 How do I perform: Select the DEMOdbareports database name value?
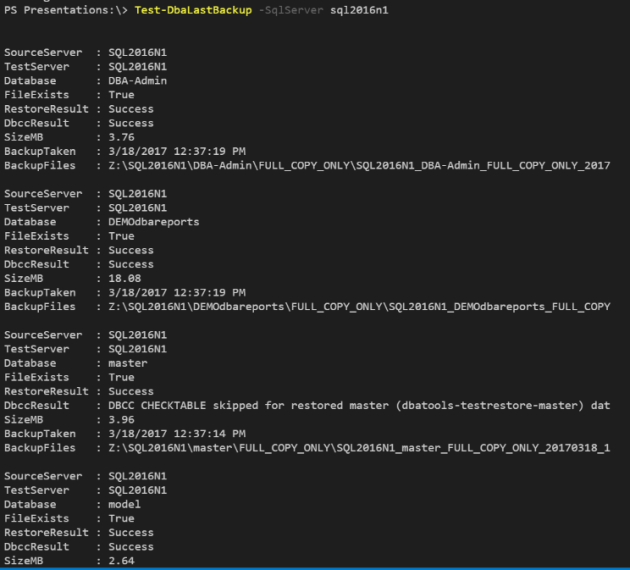tap(153, 221)
